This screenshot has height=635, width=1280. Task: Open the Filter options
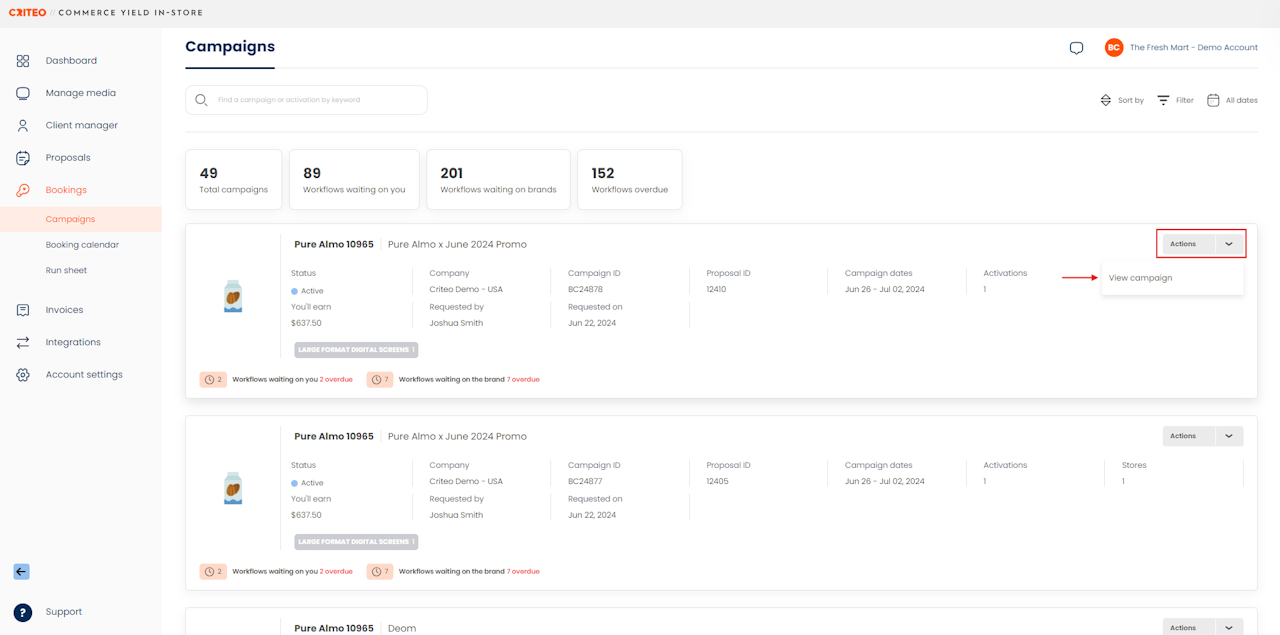tap(1175, 100)
